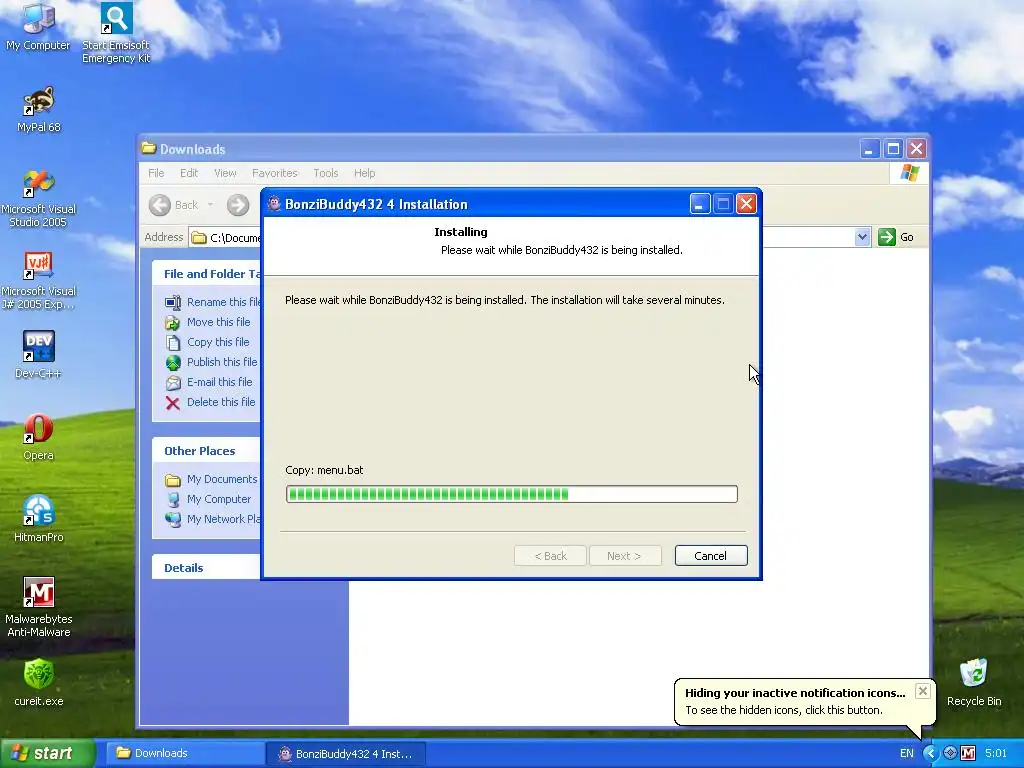The height and width of the screenshot is (768, 1024).
Task: Open the Recycle Bin icon
Action: (x=974, y=682)
